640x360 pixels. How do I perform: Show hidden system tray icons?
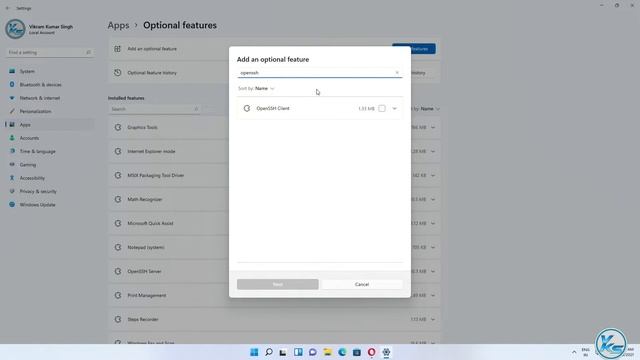(x=574, y=352)
